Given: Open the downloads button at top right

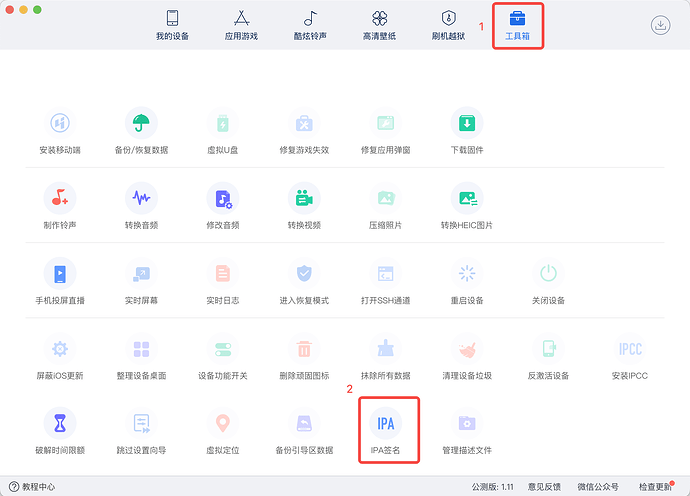Looking at the screenshot, I should point(661,25).
